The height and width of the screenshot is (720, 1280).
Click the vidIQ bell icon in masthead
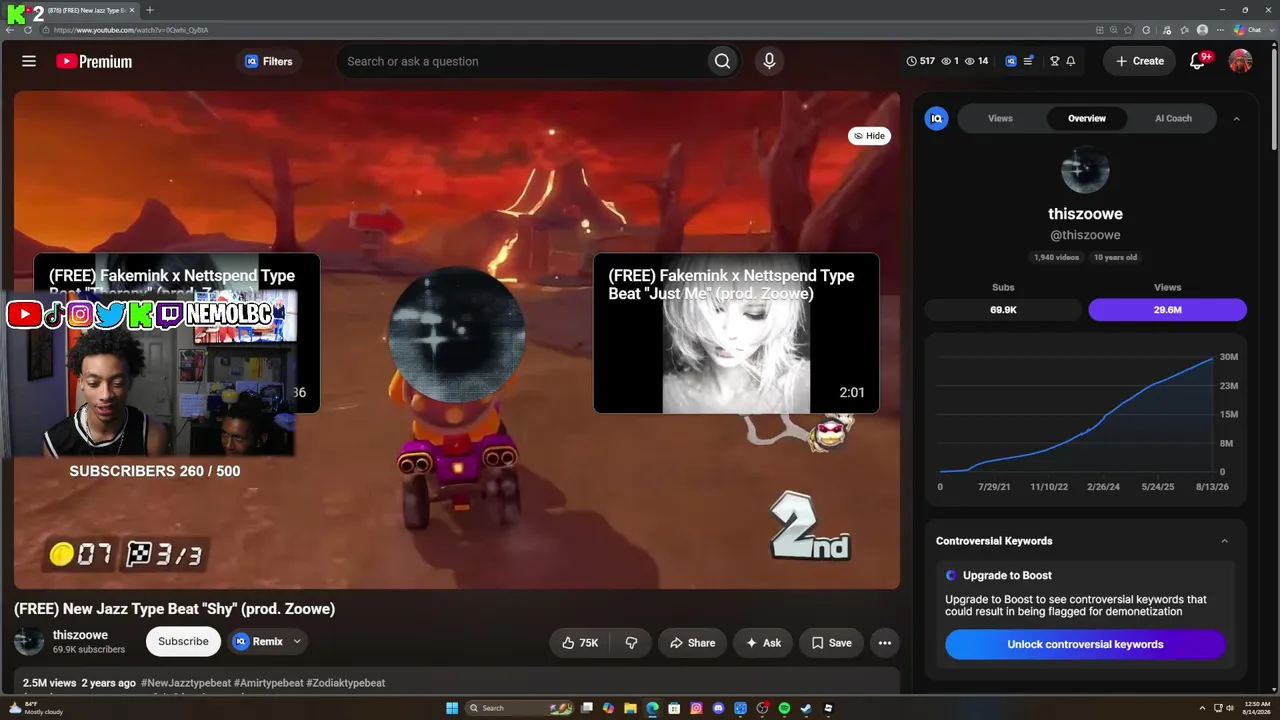click(1070, 61)
